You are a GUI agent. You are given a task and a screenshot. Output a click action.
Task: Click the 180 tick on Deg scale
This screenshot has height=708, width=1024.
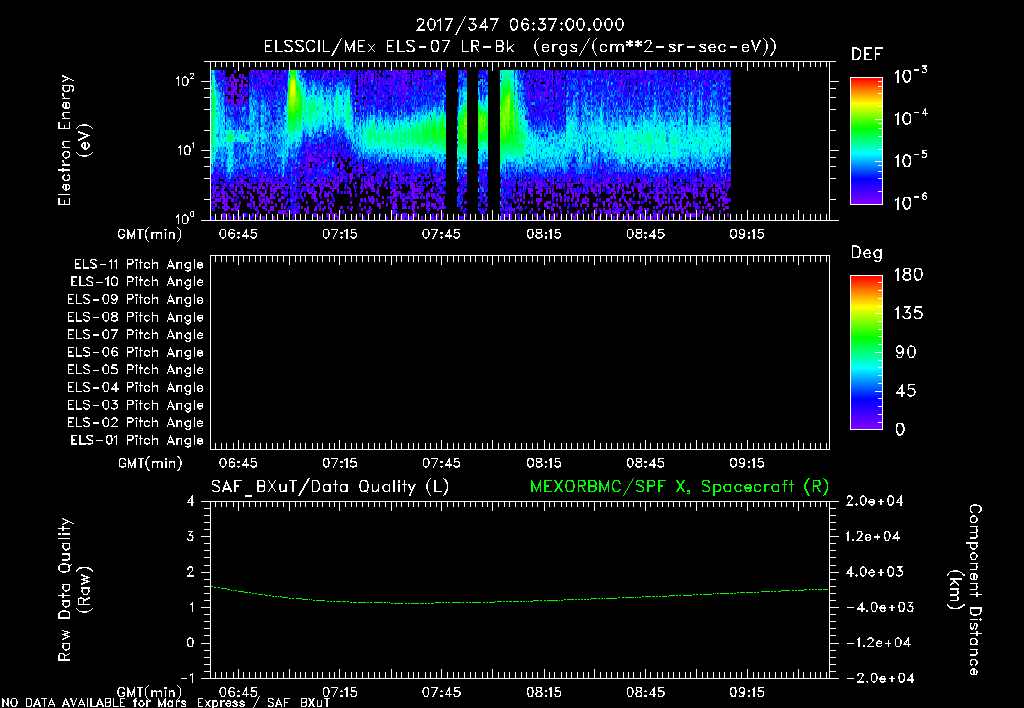pyautogui.click(x=908, y=275)
